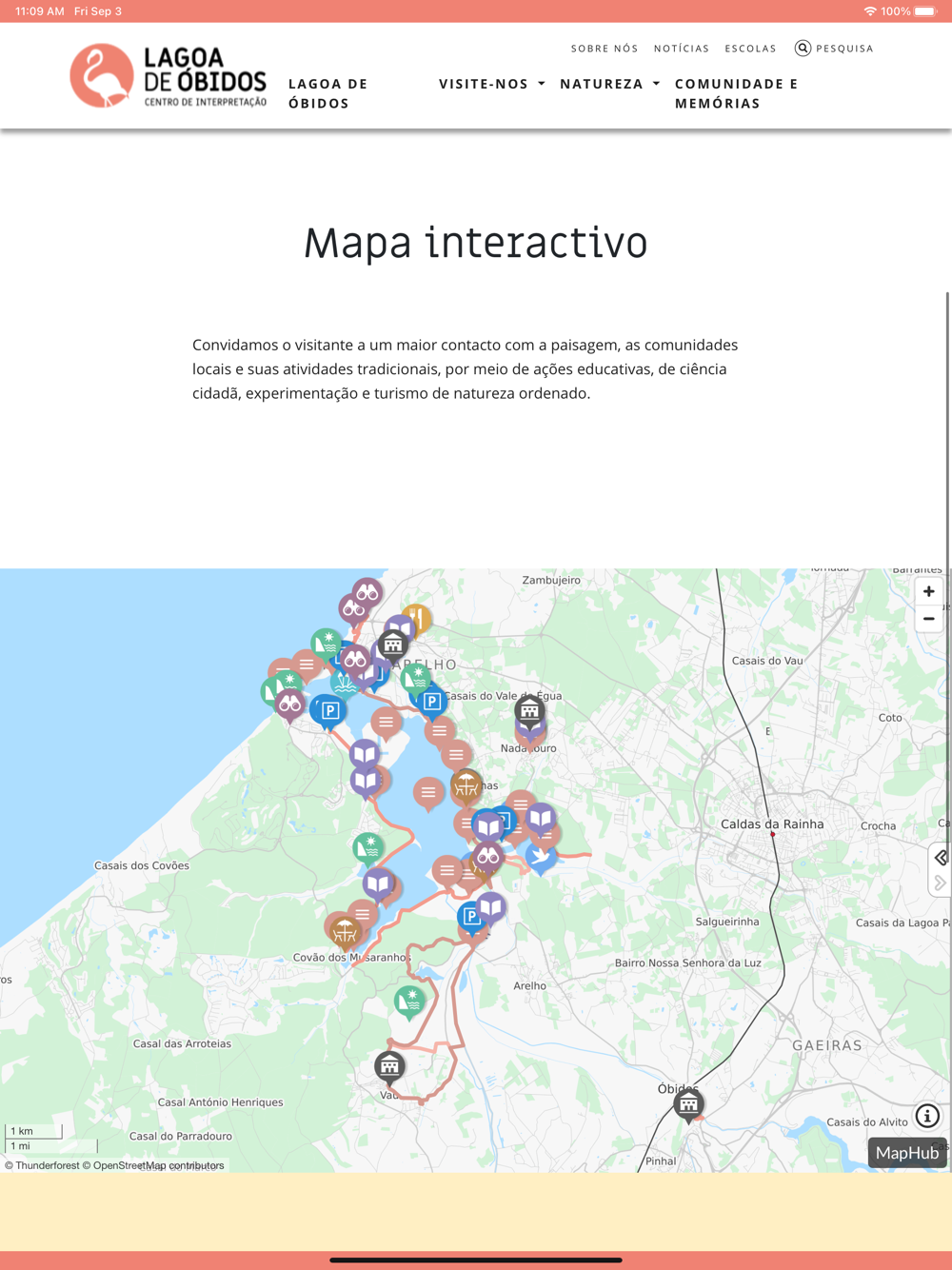
Task: Expand the Natureza dropdown arrow
Action: [656, 84]
